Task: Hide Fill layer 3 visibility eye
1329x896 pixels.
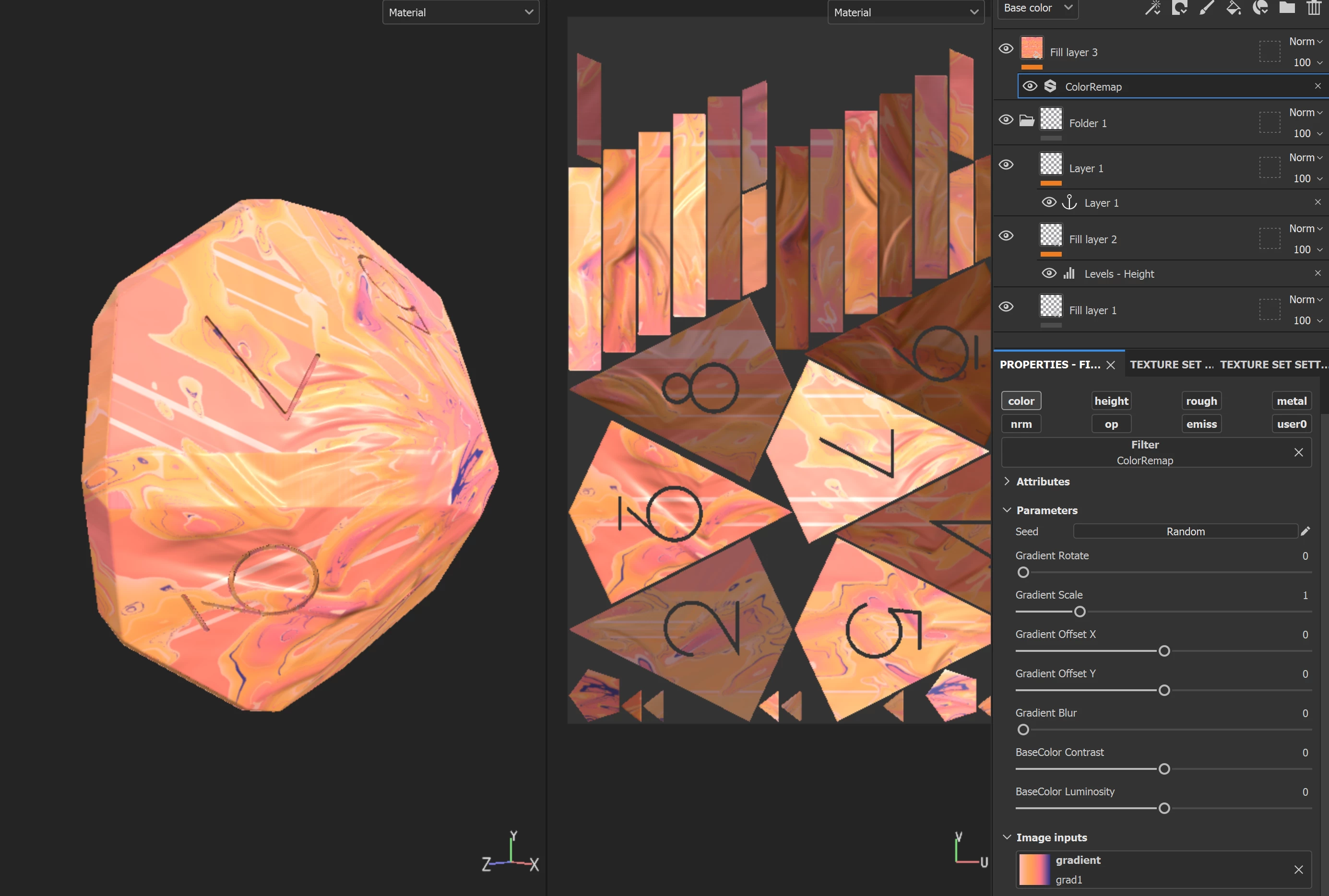Action: click(x=1006, y=48)
